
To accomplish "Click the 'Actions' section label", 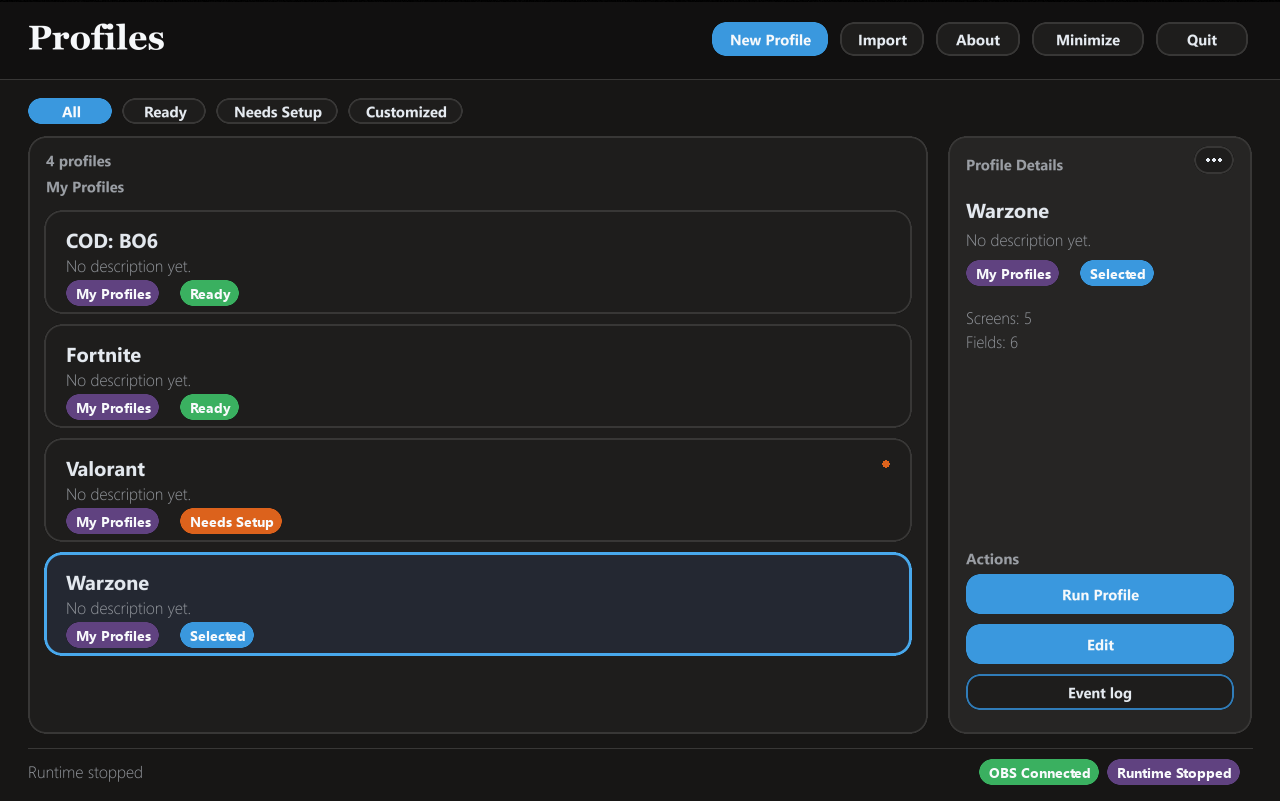I will [992, 559].
